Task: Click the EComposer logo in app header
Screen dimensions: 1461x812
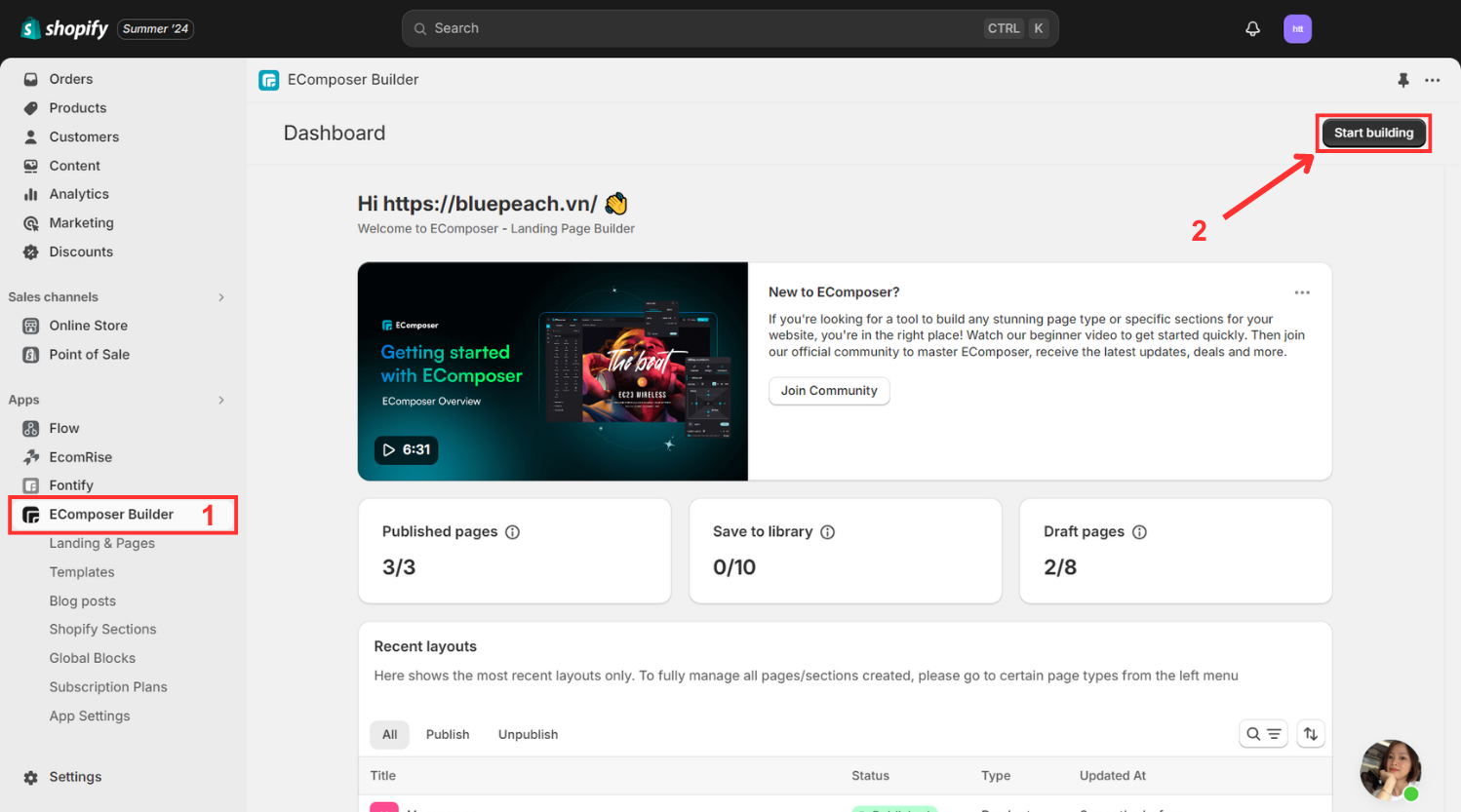Action: 269,80
